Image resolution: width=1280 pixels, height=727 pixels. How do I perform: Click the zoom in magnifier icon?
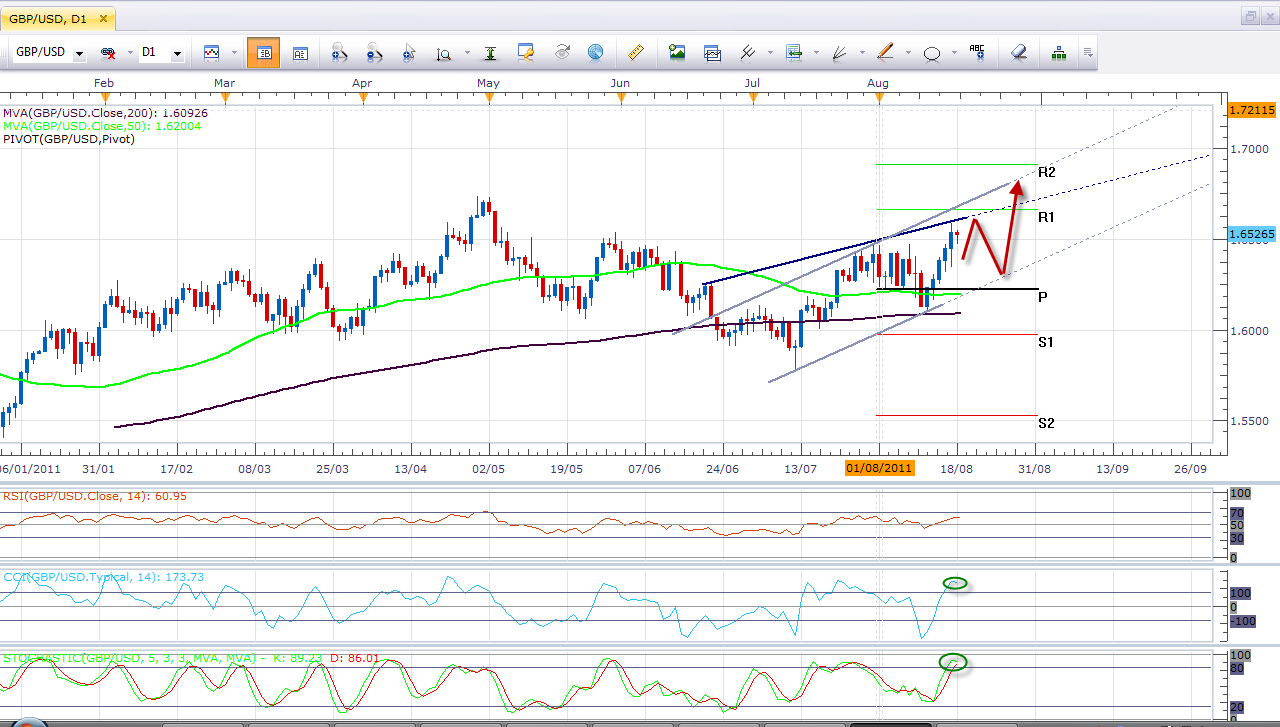point(339,53)
